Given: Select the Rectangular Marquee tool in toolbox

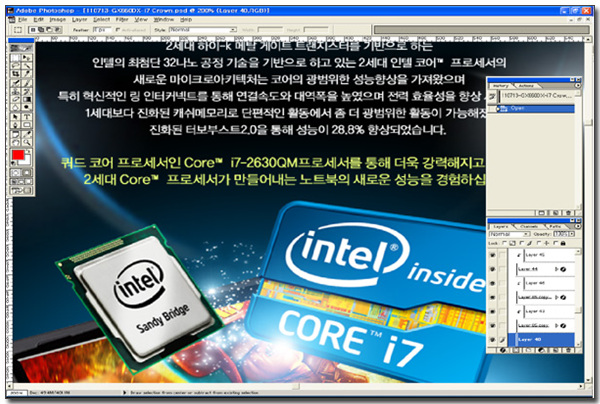Looking at the screenshot, I should point(15,58).
